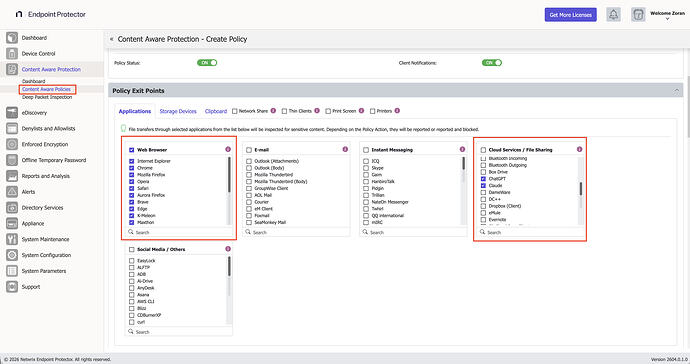Check the Network Share checkbox
Viewport: 690px width, 364px height.
pos(235,111)
